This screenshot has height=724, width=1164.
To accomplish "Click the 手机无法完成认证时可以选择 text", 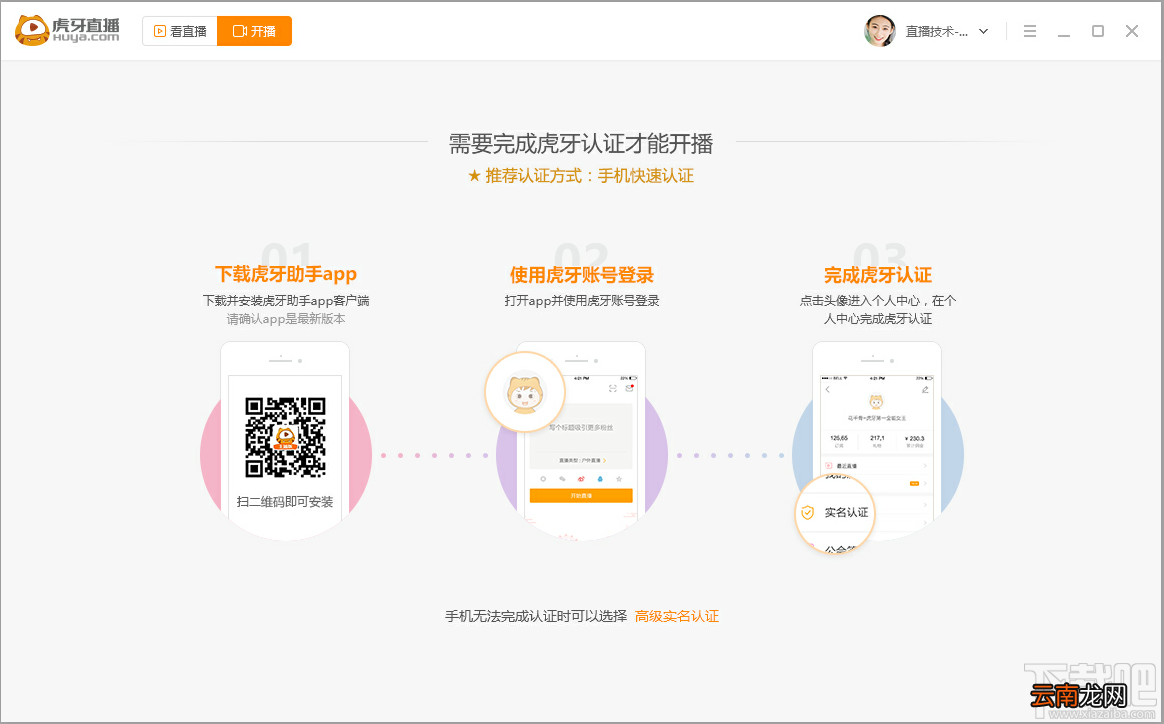I will [536, 616].
